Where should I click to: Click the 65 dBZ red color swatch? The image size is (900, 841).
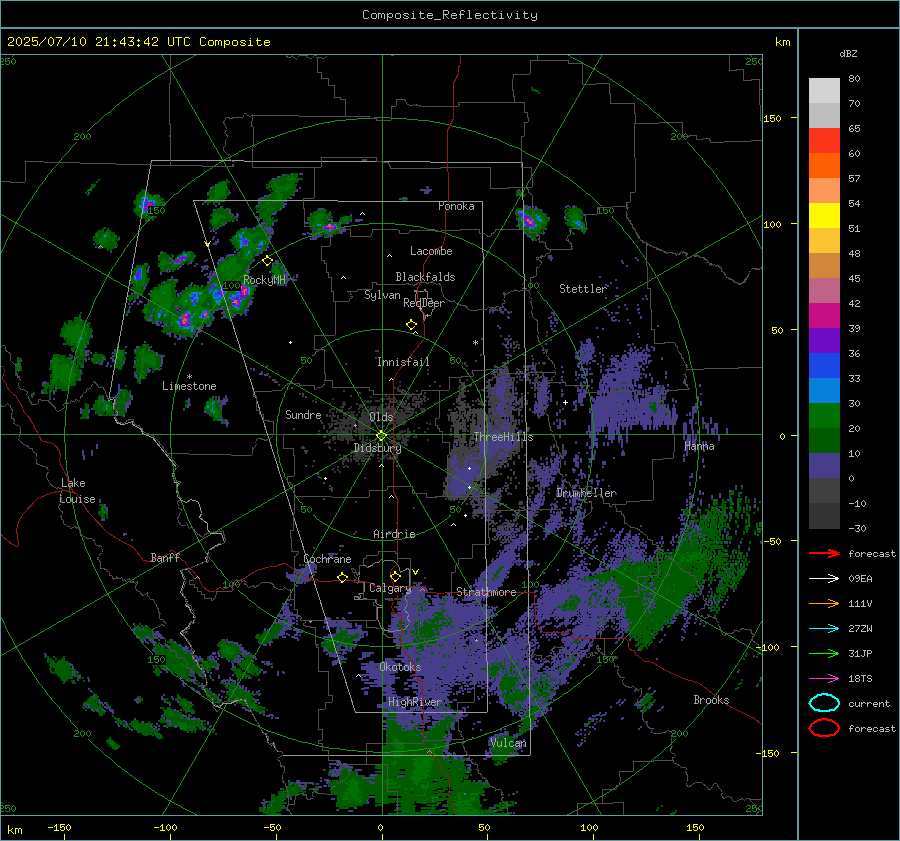tap(824, 141)
